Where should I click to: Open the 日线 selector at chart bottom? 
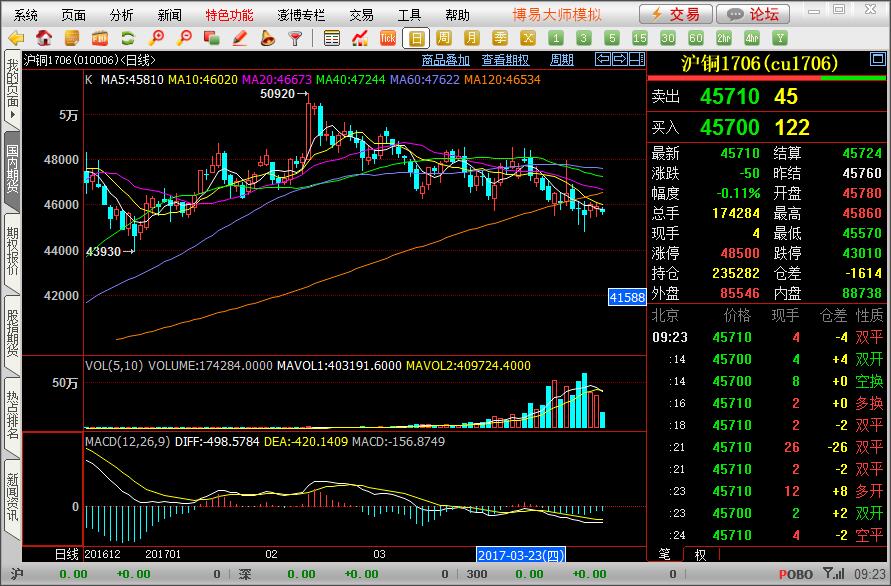click(65, 554)
